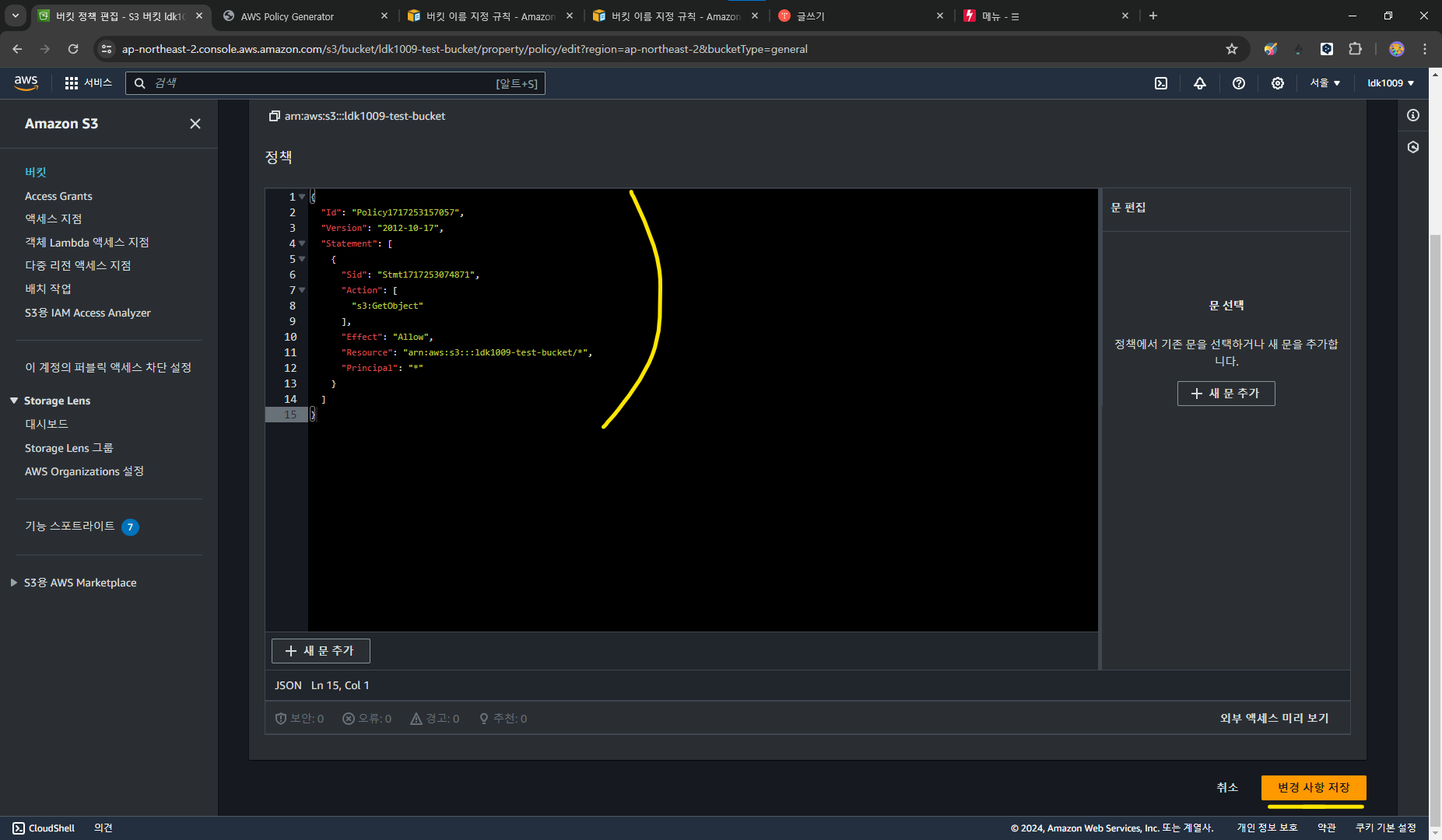Cancel policy editing with 취소

point(1227,788)
